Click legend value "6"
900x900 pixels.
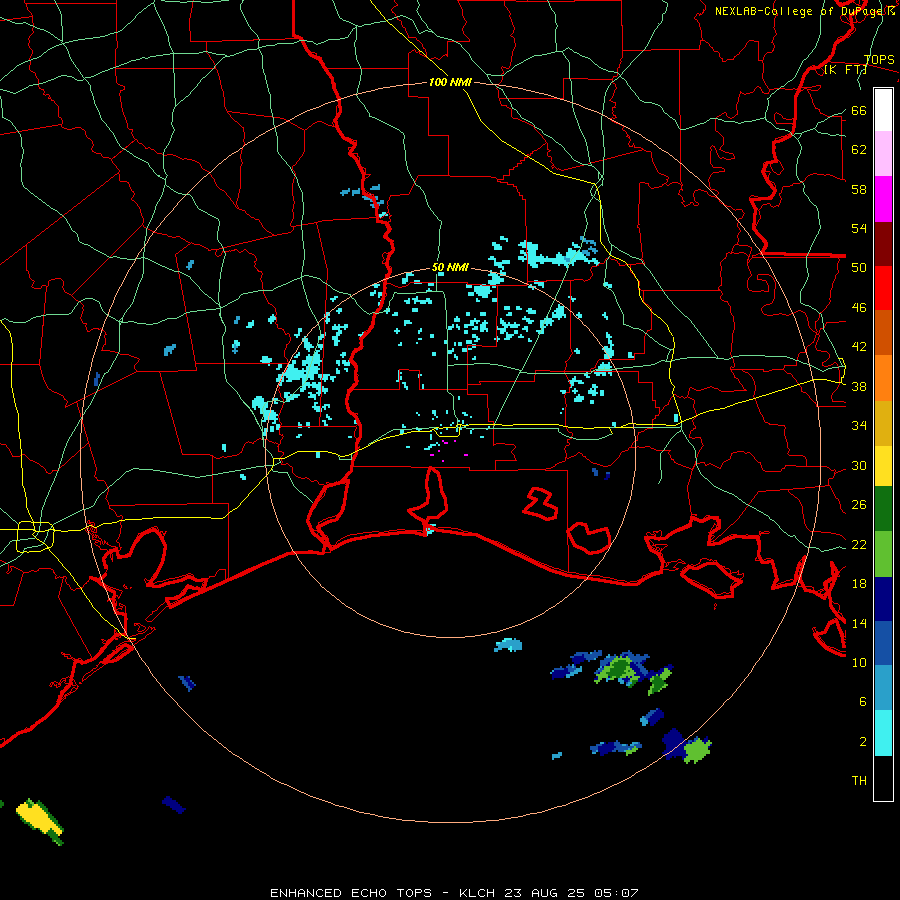pos(863,701)
